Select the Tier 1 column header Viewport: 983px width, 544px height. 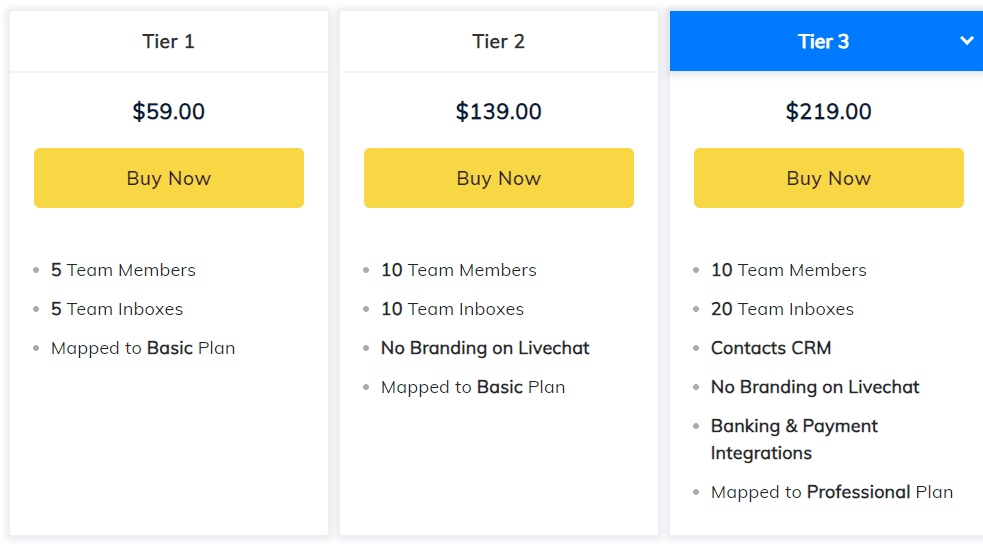(168, 41)
